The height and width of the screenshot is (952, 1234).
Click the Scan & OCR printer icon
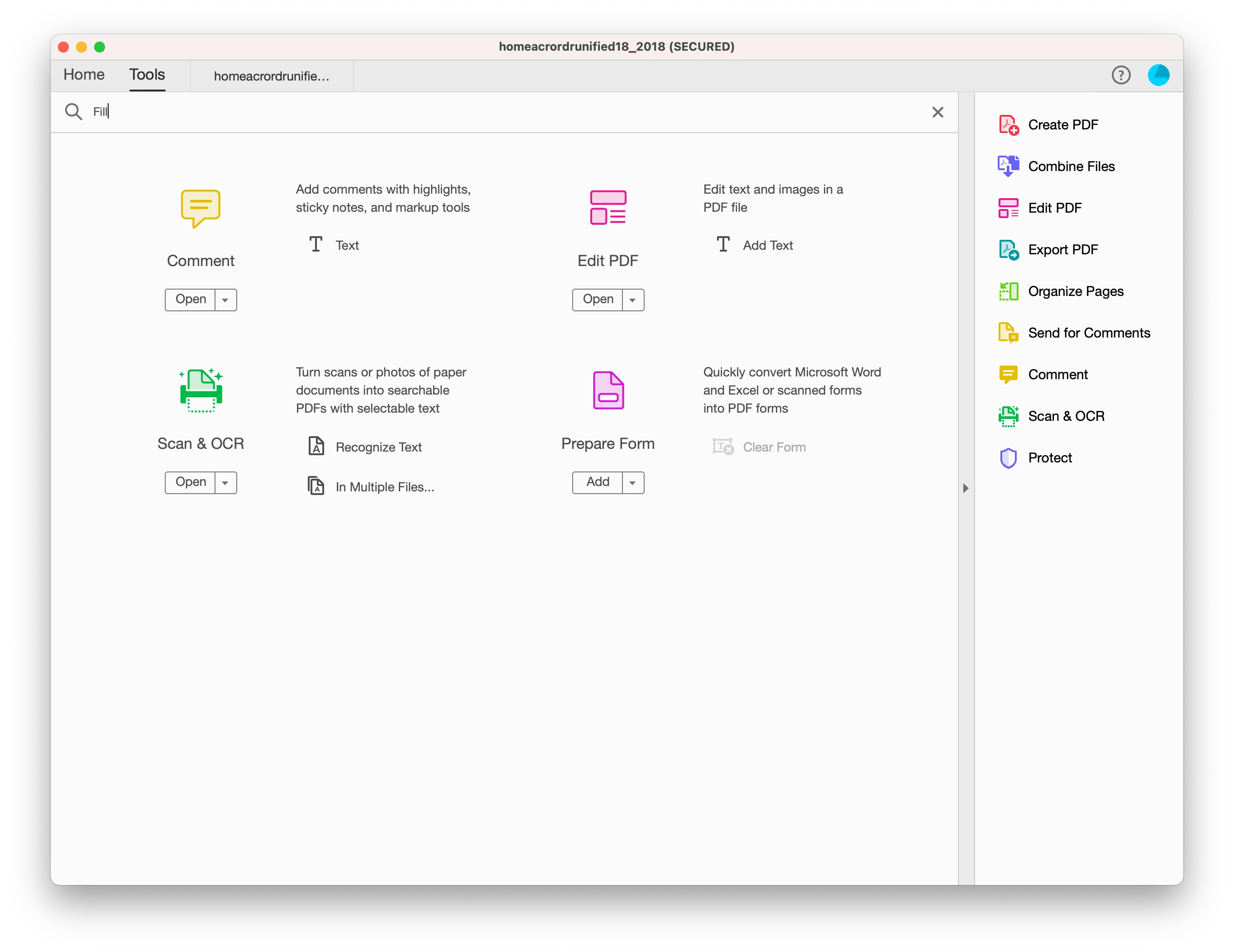coord(201,390)
